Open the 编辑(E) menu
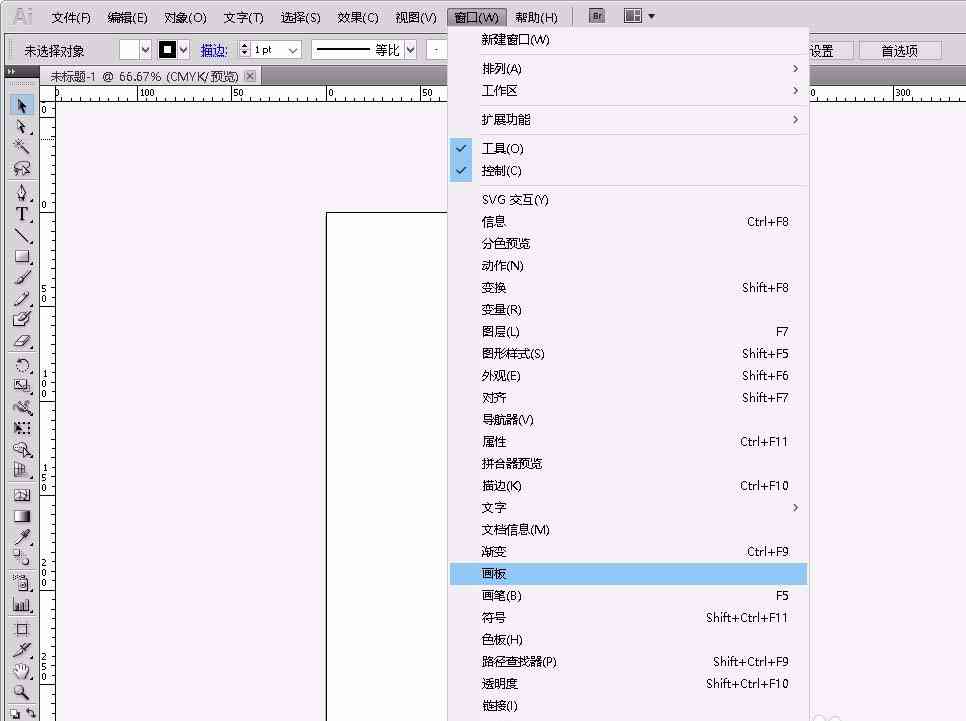Viewport: 966px width, 721px height. [128, 17]
